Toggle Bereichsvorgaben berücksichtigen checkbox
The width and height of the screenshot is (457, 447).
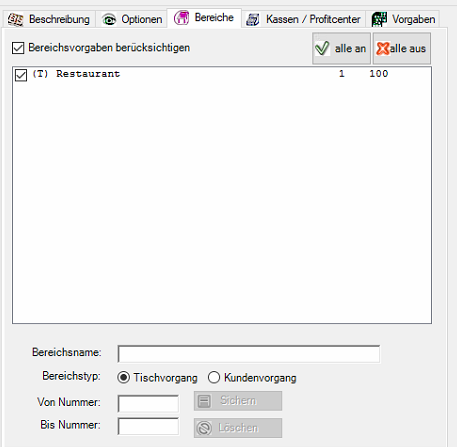[18, 48]
